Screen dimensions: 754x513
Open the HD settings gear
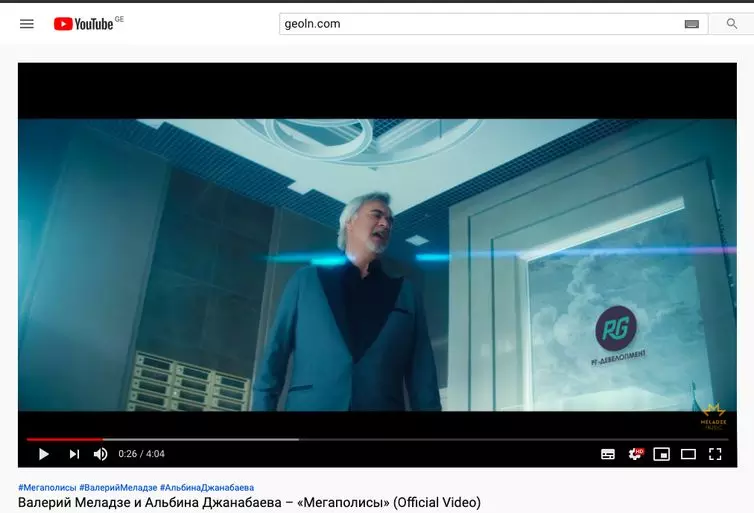tap(635, 454)
